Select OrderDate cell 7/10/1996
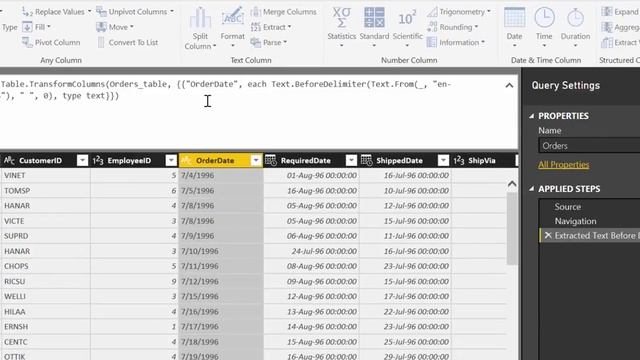The height and width of the screenshot is (360, 640). click(221, 251)
